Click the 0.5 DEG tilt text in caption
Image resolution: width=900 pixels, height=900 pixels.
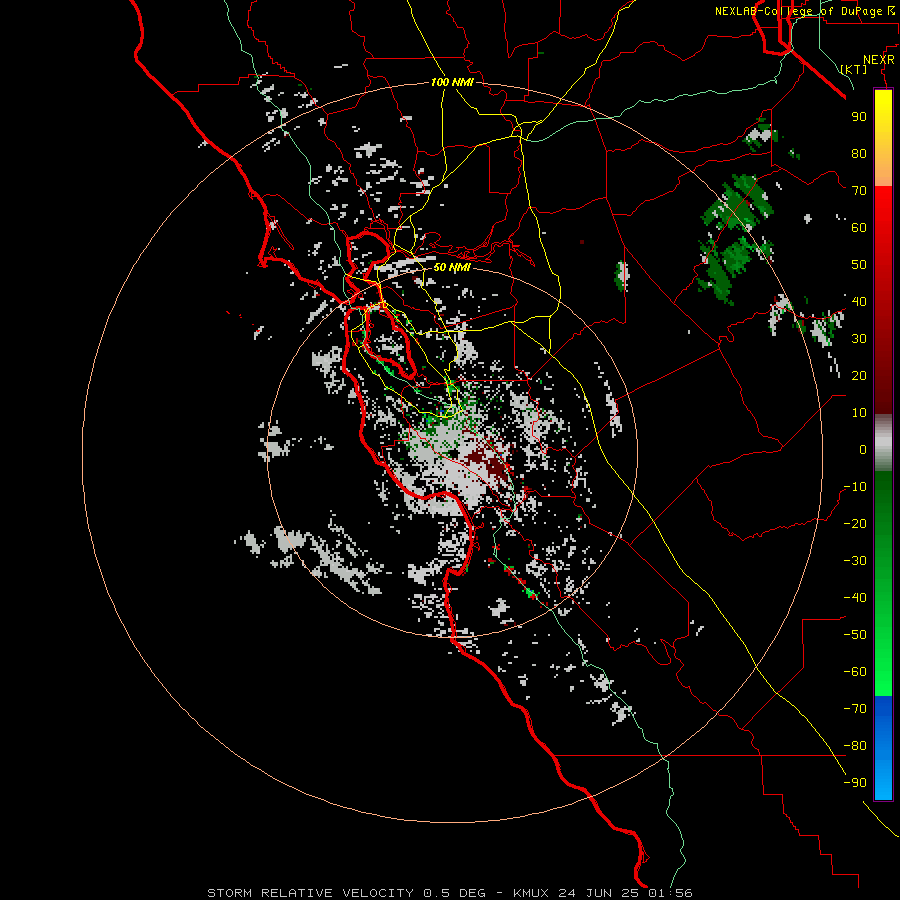(454, 893)
